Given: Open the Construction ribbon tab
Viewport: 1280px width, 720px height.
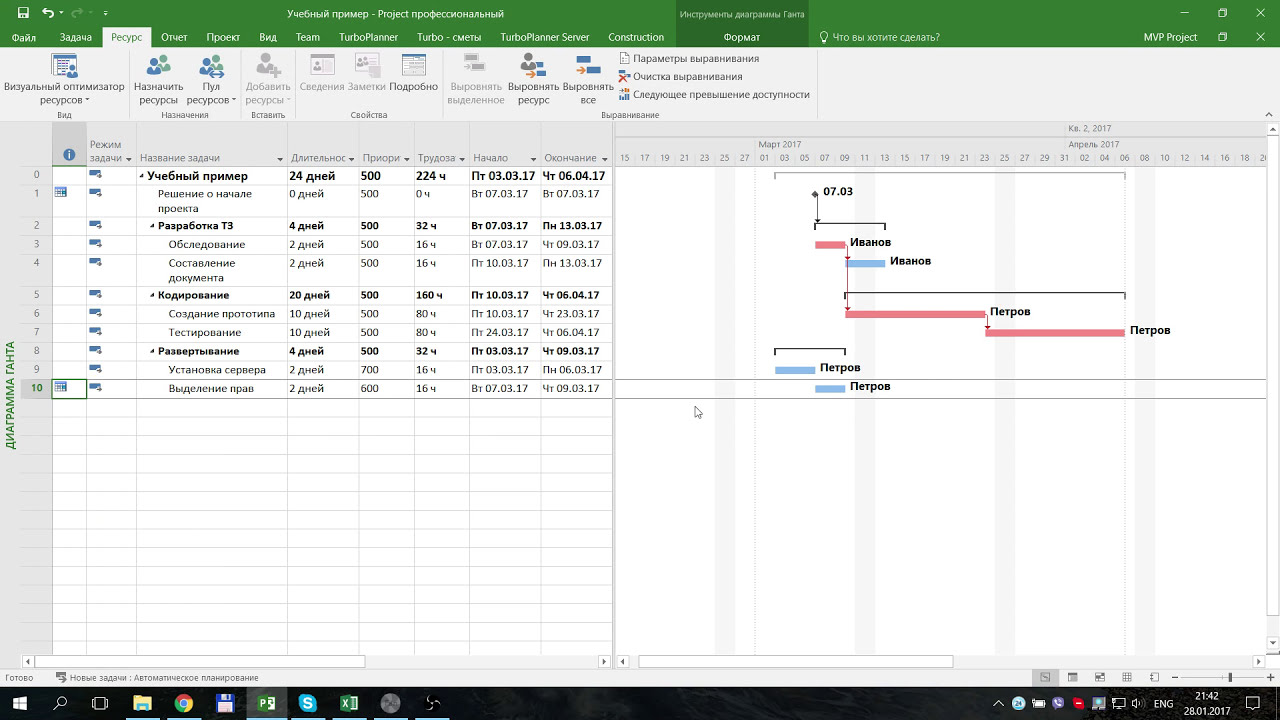Looking at the screenshot, I should point(636,37).
